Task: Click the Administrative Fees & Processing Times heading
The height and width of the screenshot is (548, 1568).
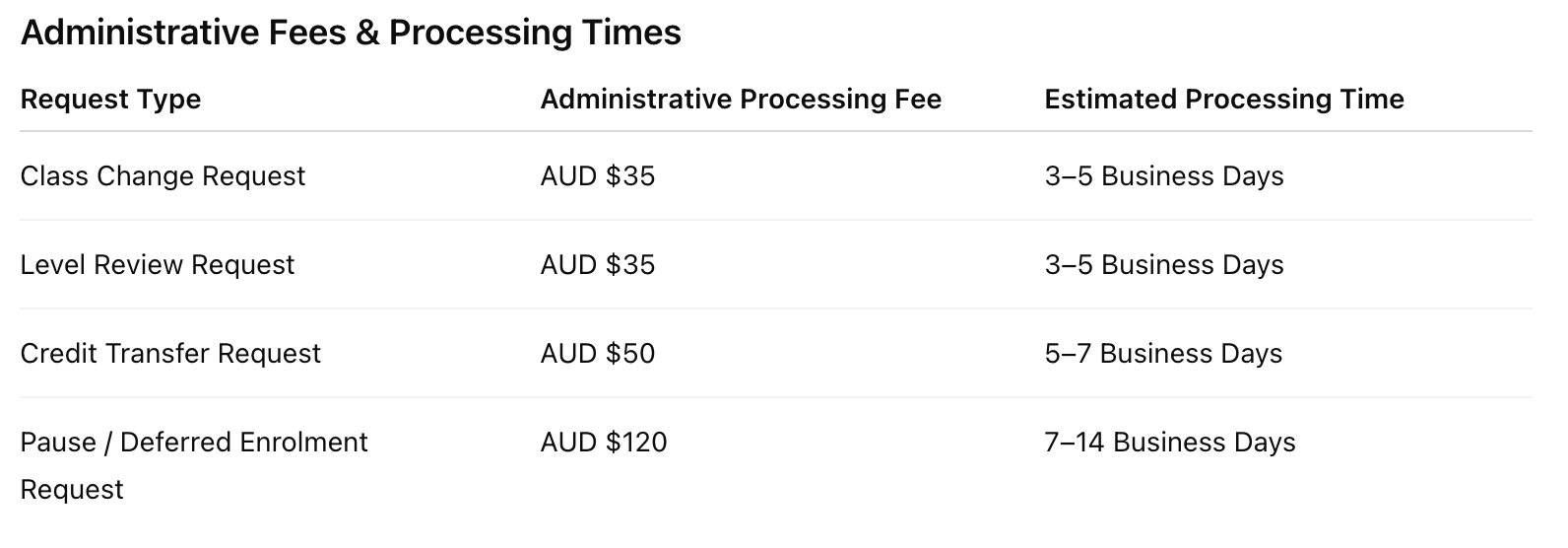Action: [351, 33]
